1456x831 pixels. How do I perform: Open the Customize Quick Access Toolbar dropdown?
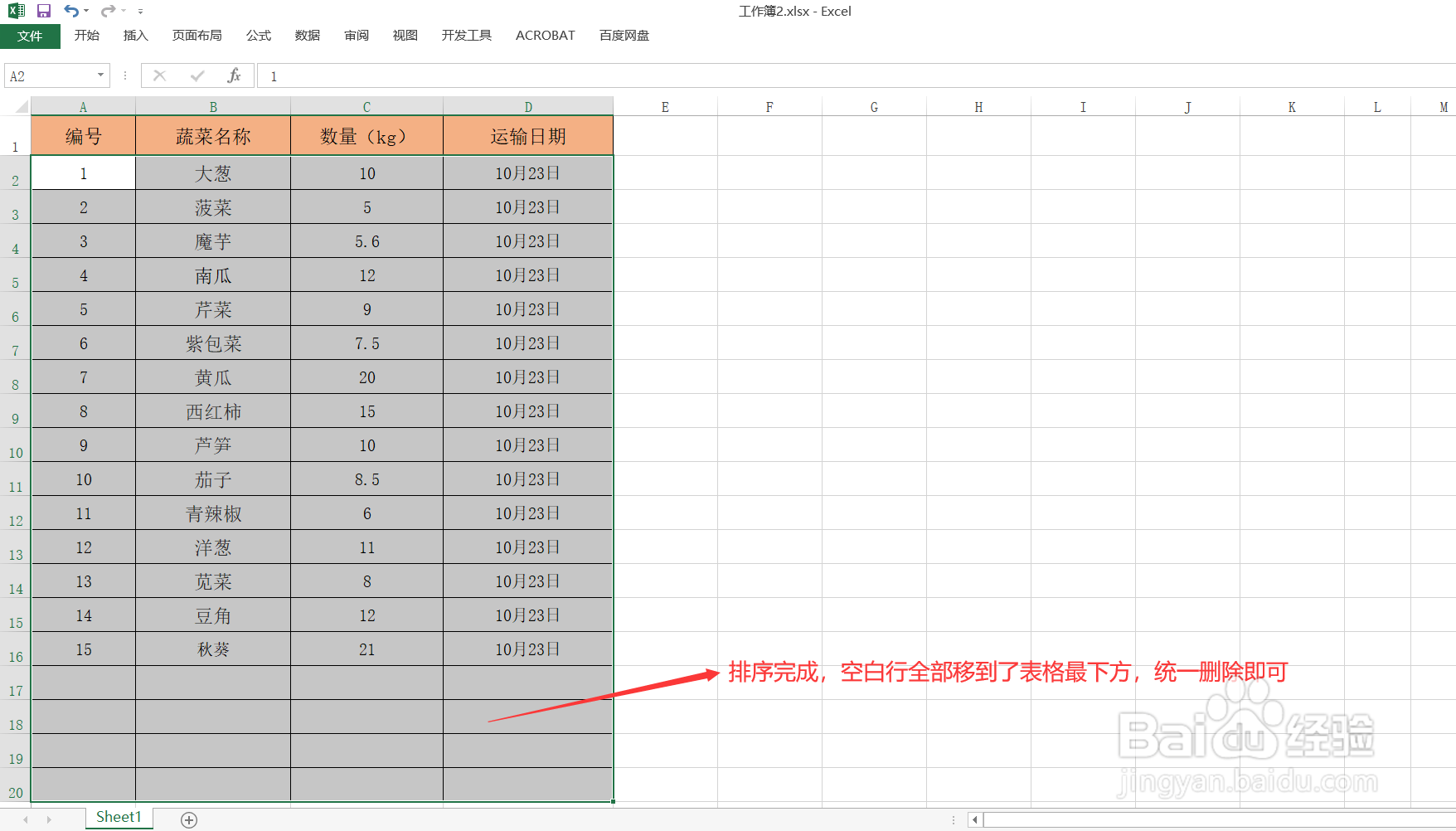[140, 12]
